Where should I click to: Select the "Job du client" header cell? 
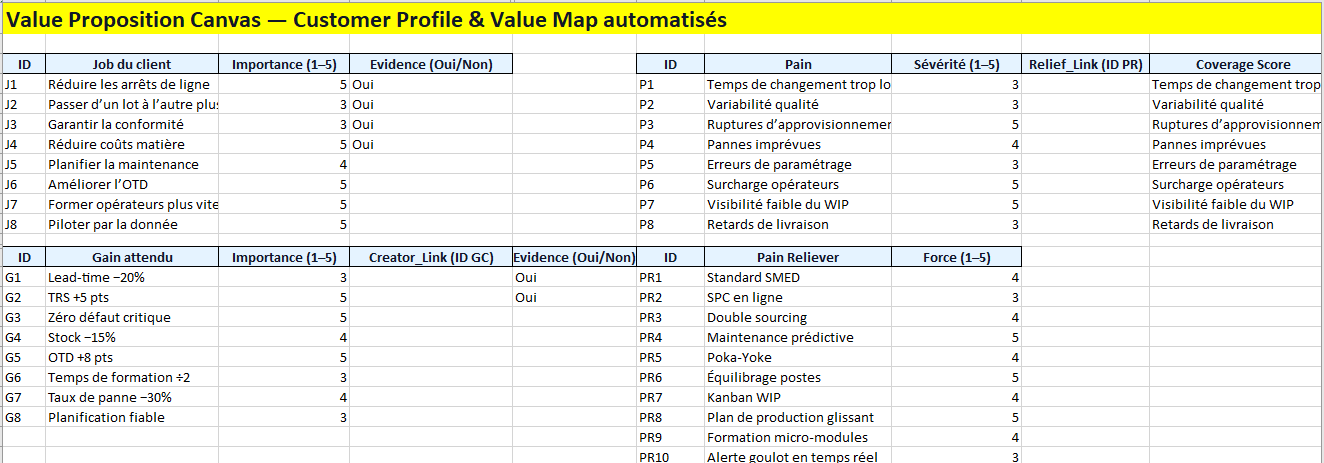click(x=131, y=64)
